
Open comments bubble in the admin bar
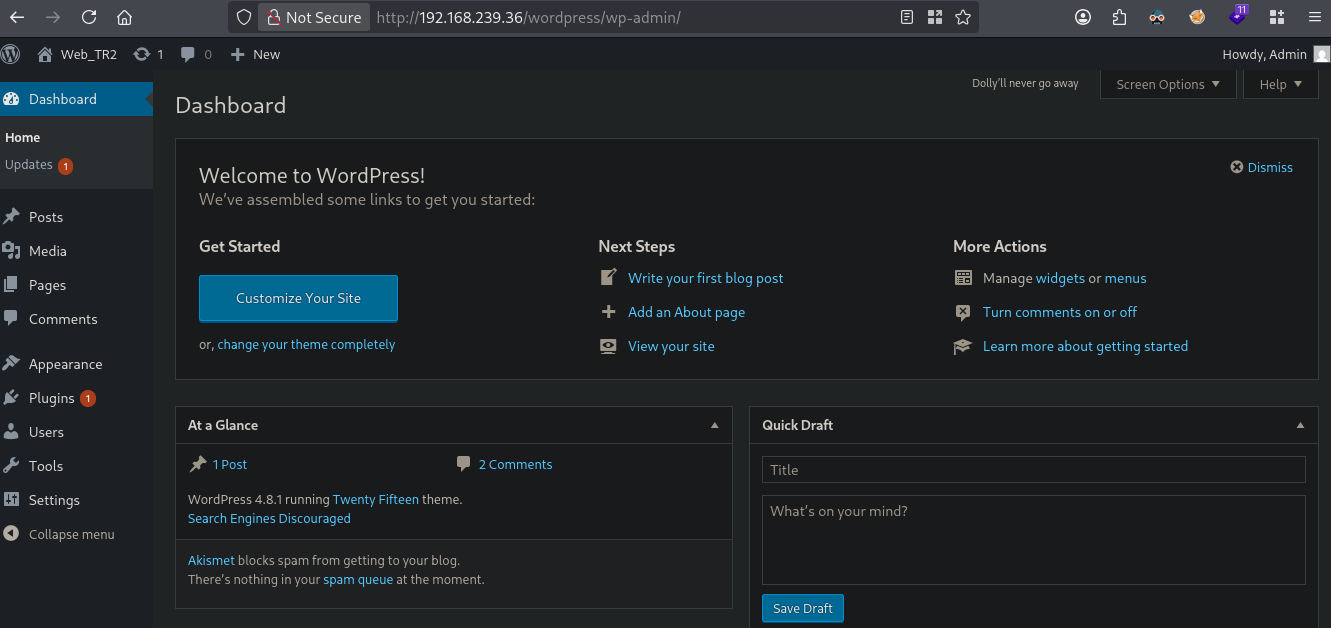click(196, 54)
